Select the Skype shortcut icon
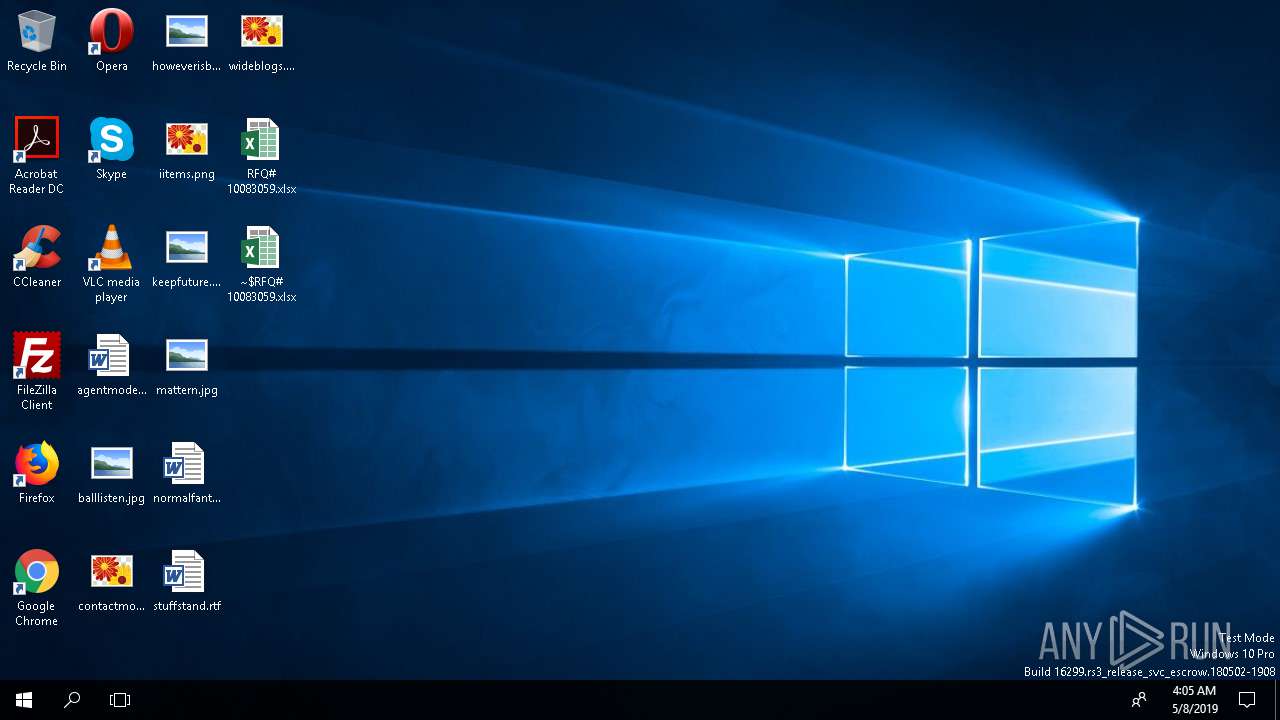 coord(111,149)
